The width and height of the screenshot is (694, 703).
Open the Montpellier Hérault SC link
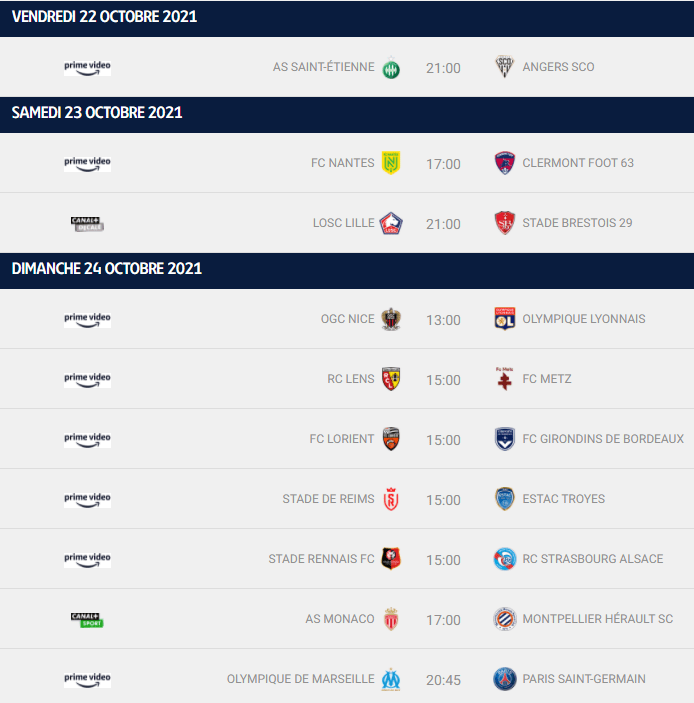click(x=598, y=619)
